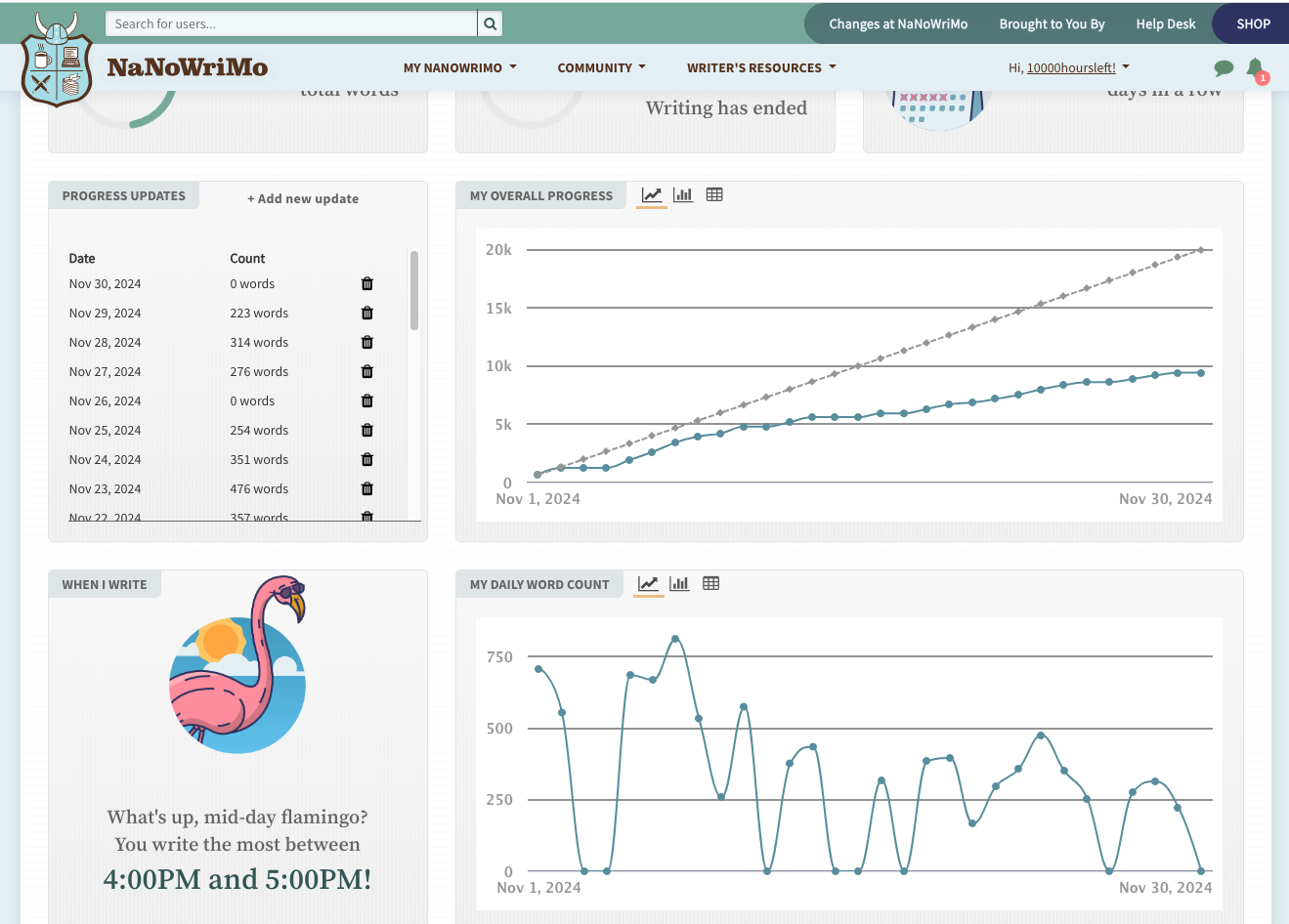The image size is (1289, 924).
Task: Delete the Nov 24, 2024 update
Action: point(367,459)
